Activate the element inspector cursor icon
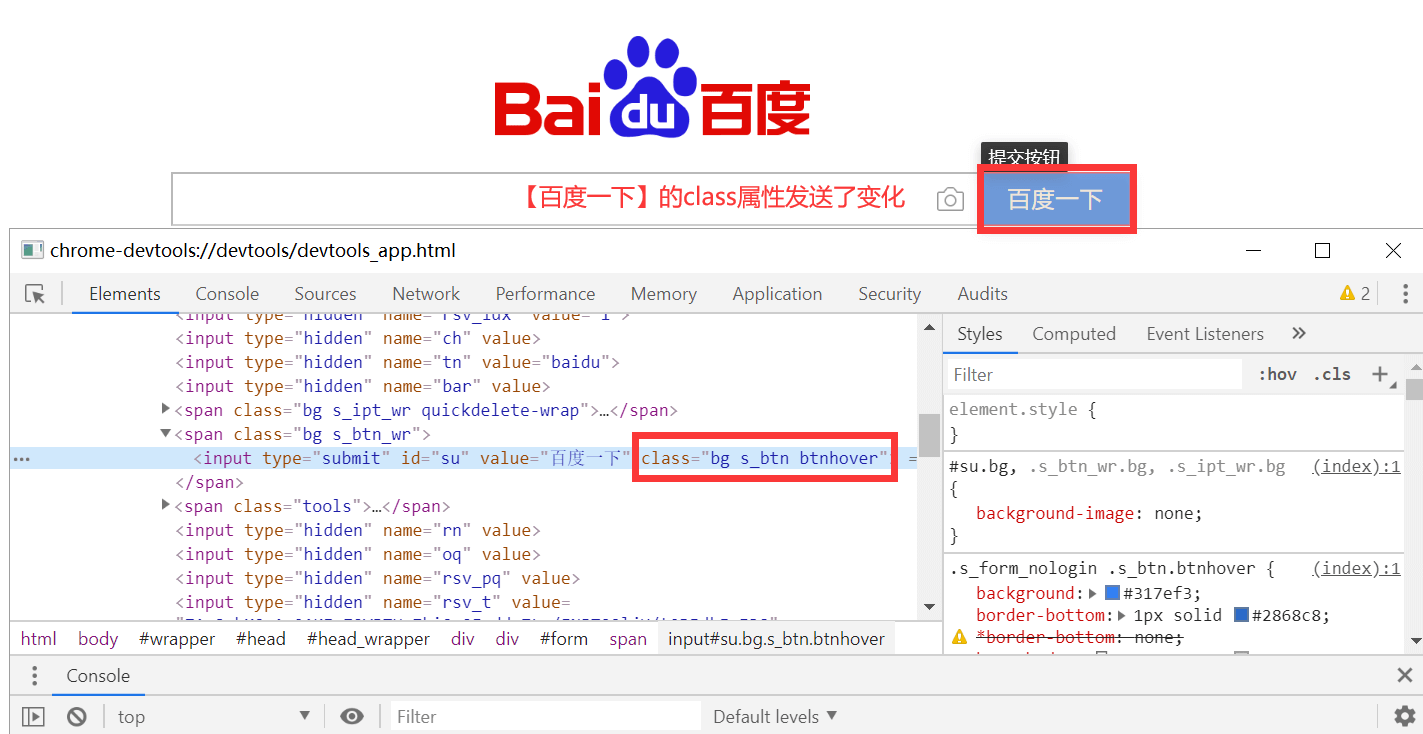 35,294
